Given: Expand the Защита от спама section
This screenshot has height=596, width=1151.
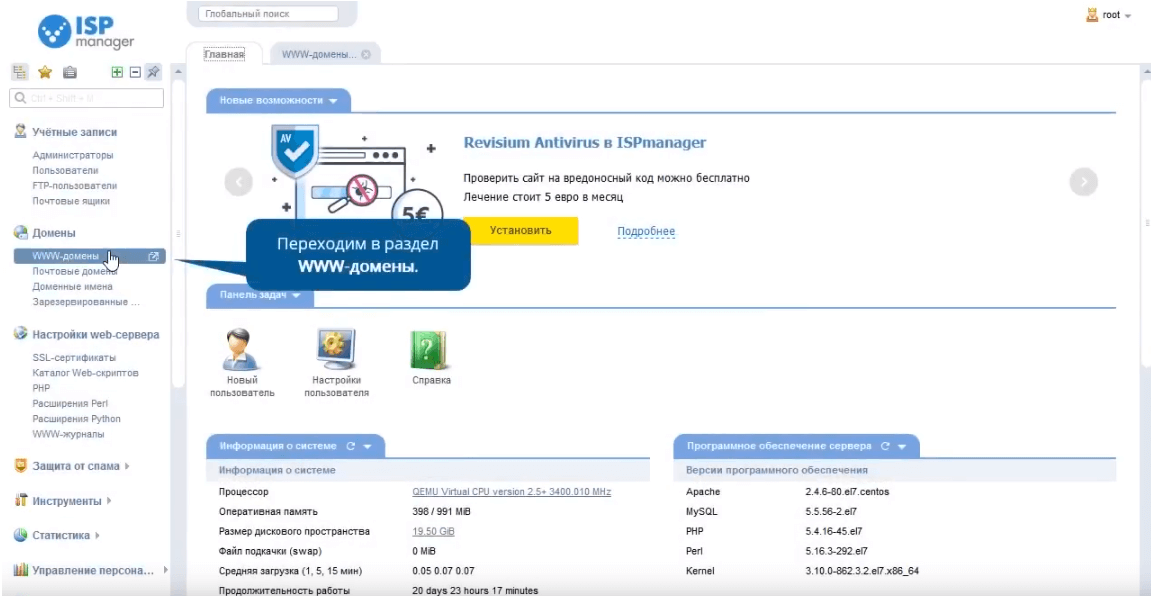Looking at the screenshot, I should click(128, 466).
